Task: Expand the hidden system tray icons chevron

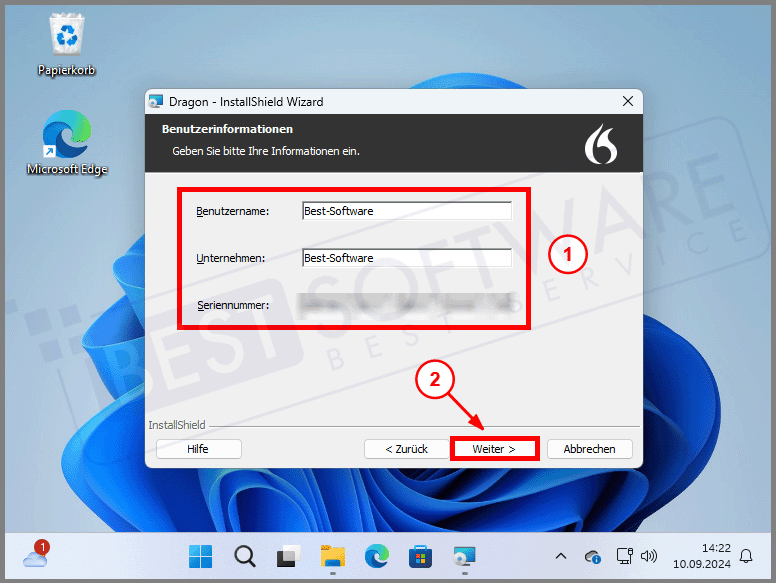Action: [x=561, y=556]
